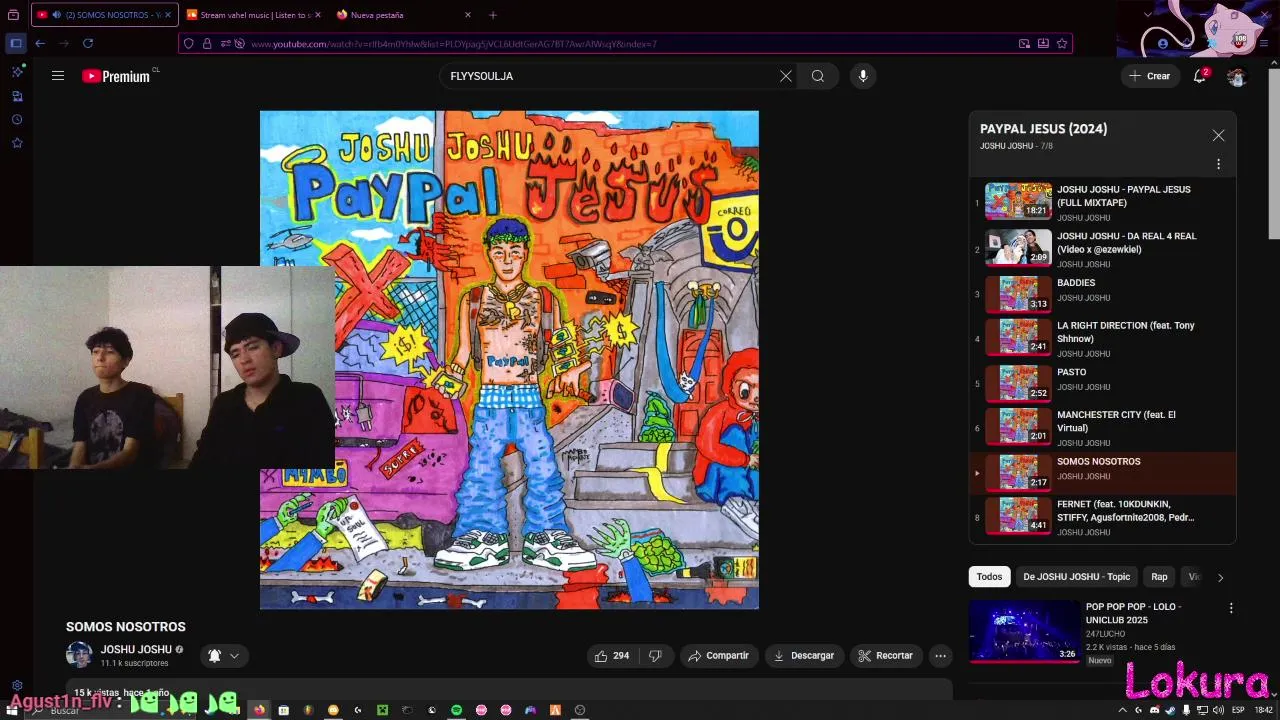Select the Rap filter chip
Screen dimensions: 1280x720
pos(1159,577)
